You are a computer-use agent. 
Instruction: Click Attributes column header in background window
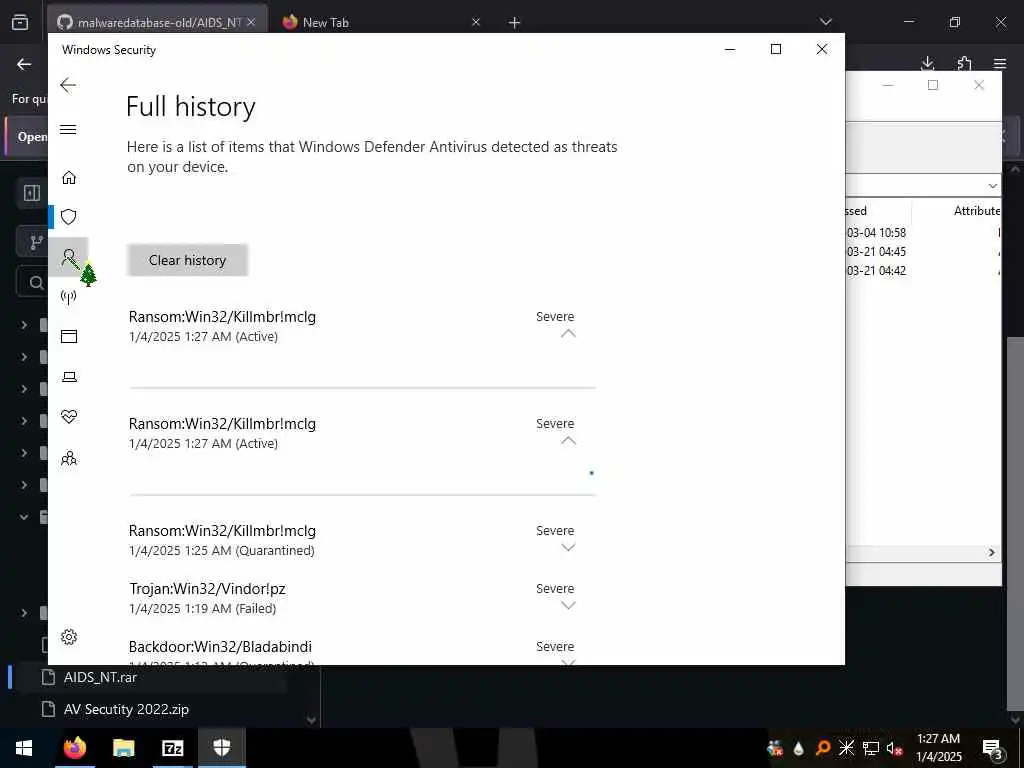(x=976, y=211)
